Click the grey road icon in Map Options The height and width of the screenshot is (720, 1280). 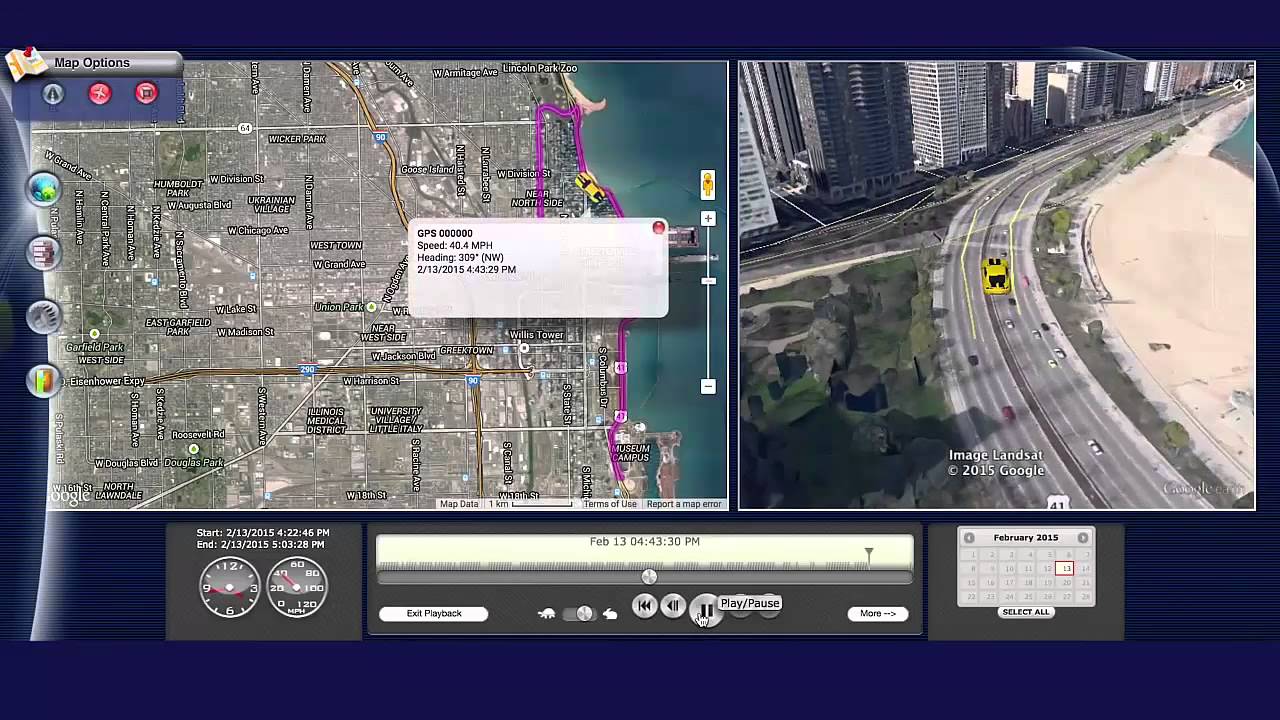tap(53, 93)
